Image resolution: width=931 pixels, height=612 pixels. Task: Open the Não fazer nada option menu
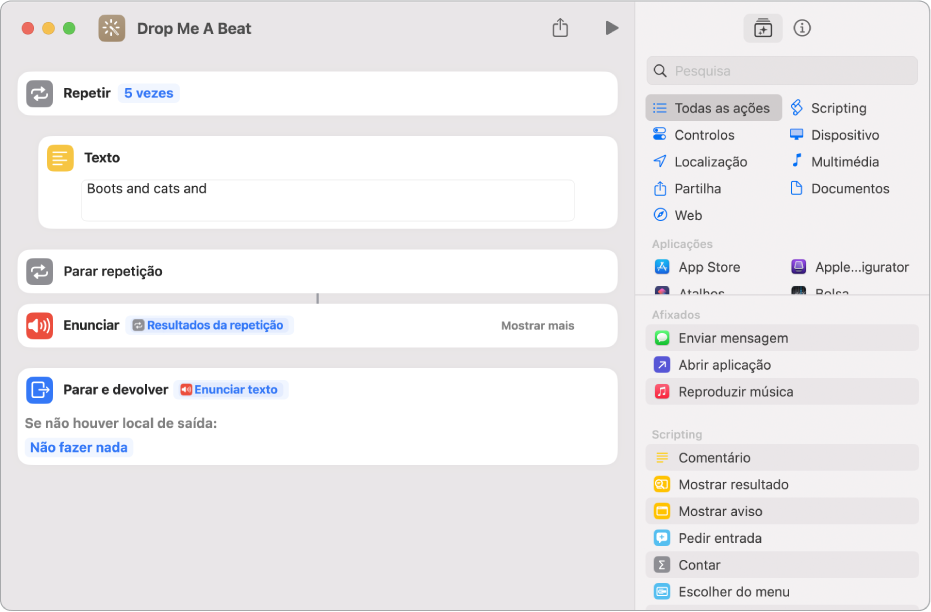[79, 447]
